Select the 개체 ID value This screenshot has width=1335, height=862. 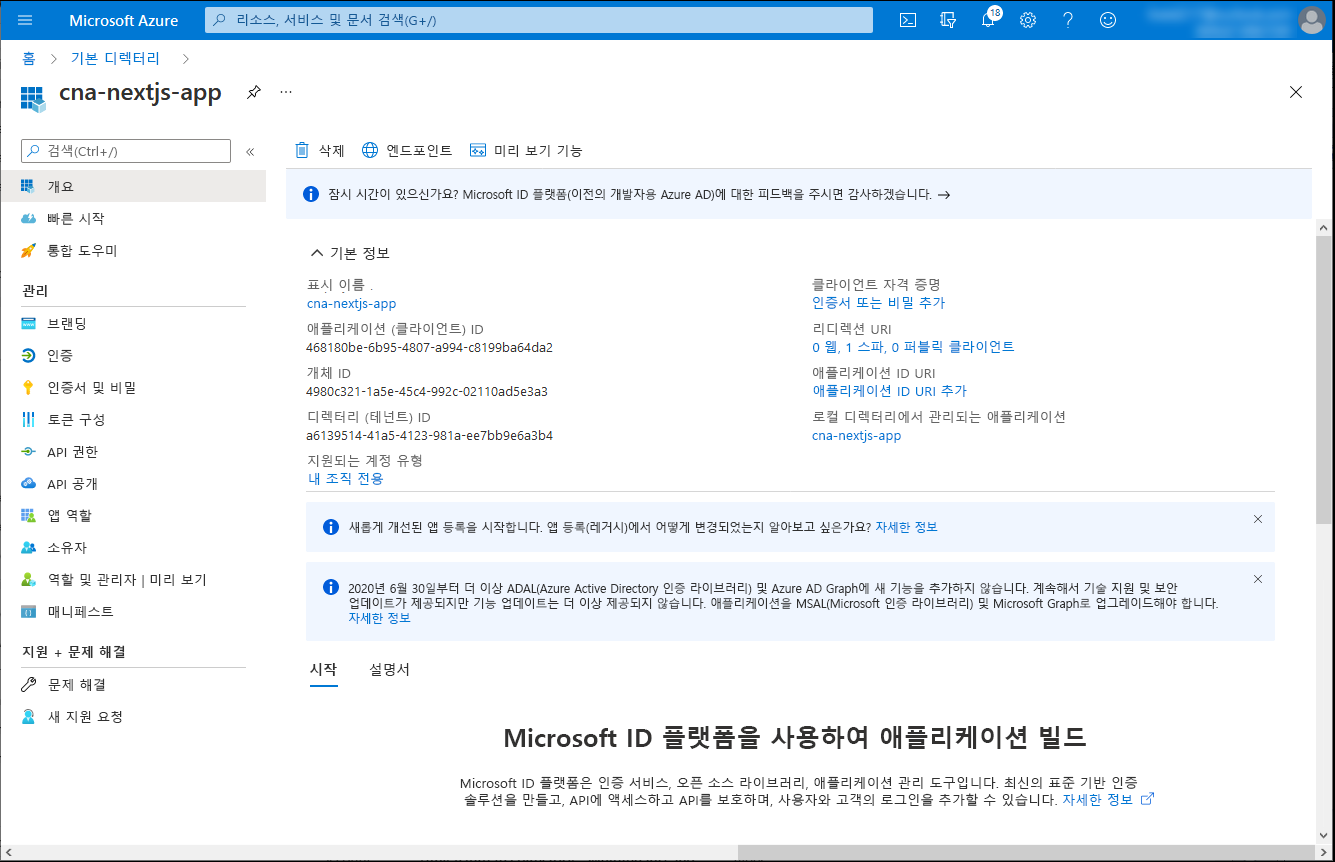427,391
